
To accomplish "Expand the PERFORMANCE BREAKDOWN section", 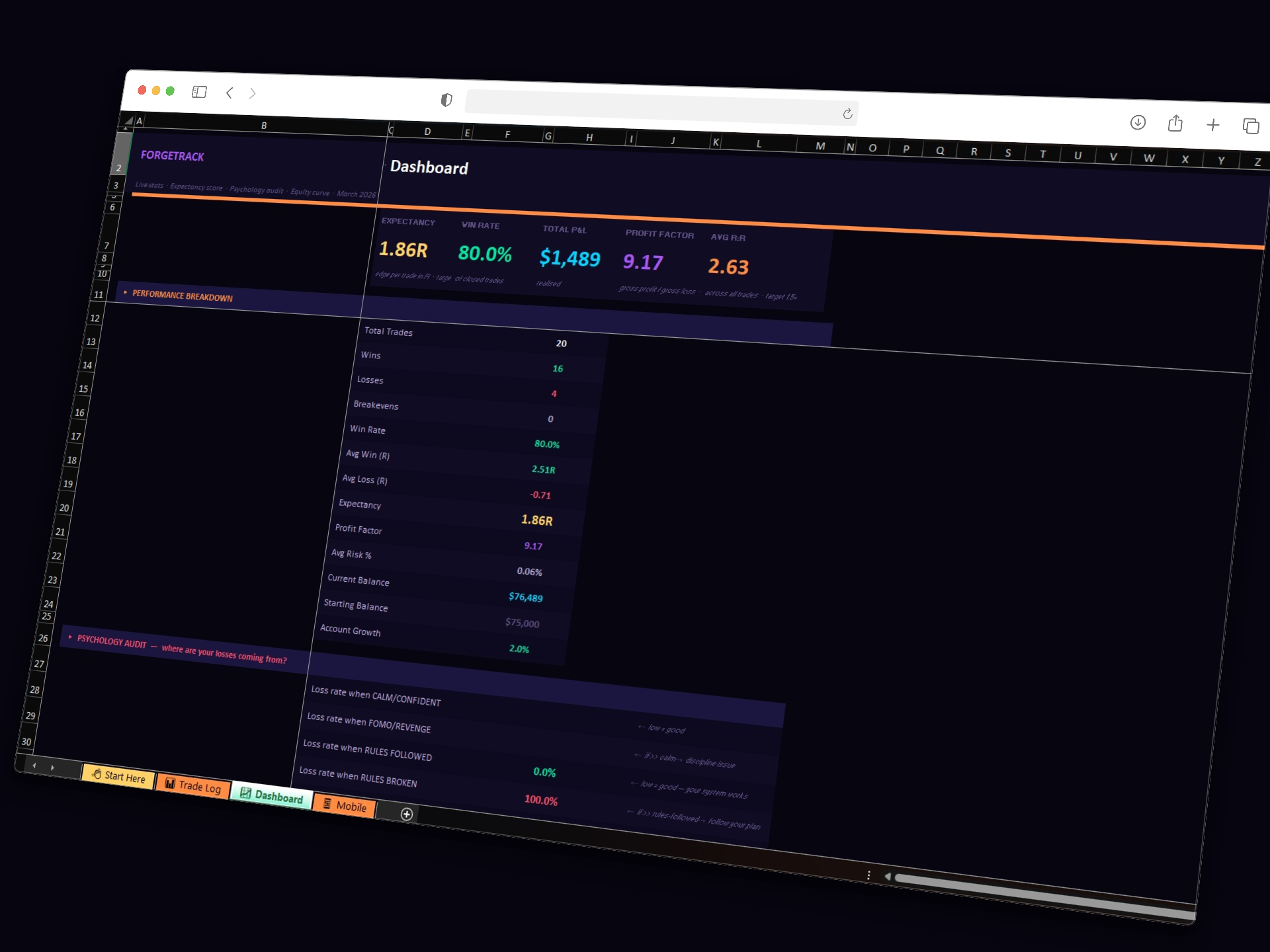I will [x=126, y=293].
